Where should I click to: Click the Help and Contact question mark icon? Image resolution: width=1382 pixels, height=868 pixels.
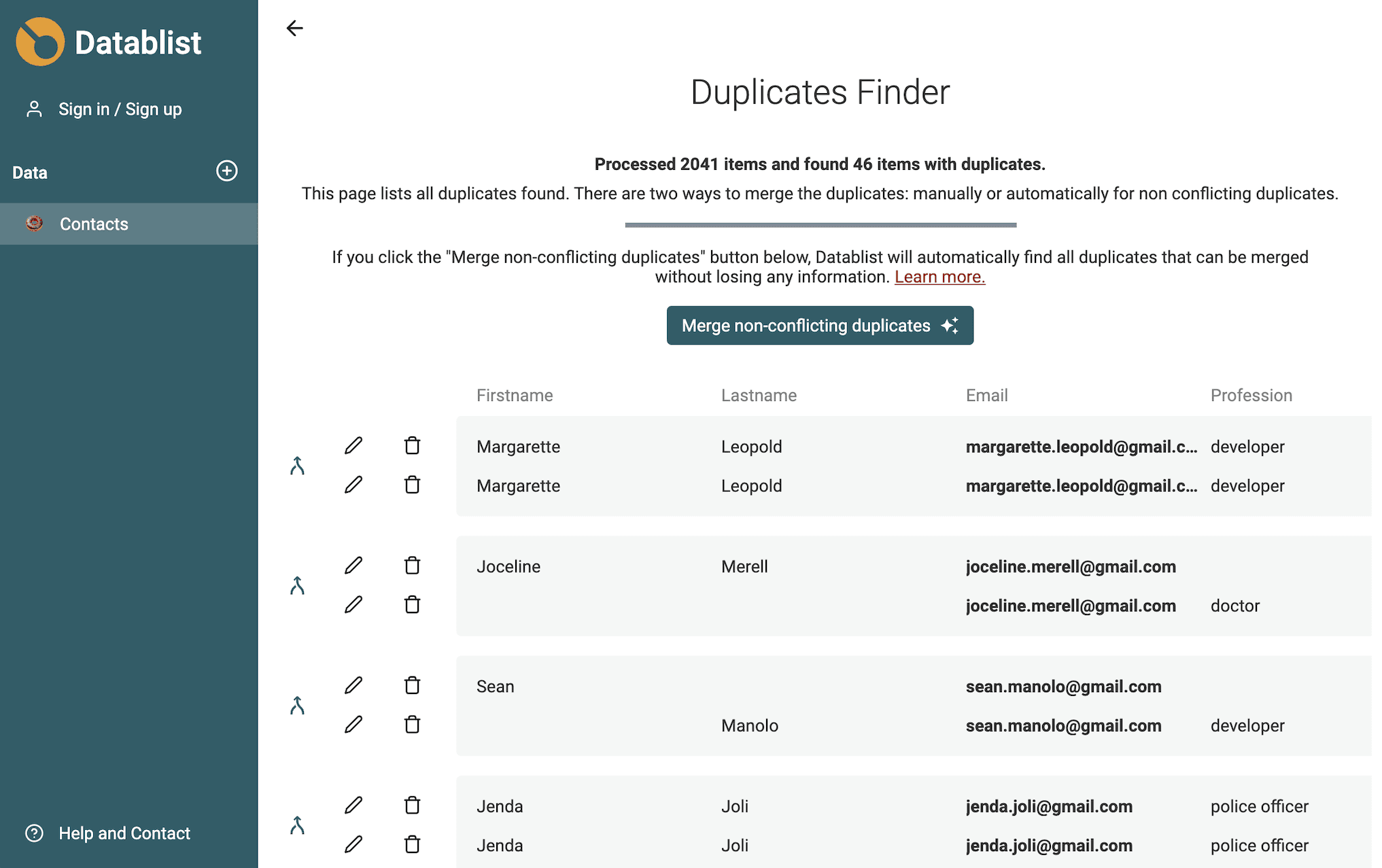34,833
